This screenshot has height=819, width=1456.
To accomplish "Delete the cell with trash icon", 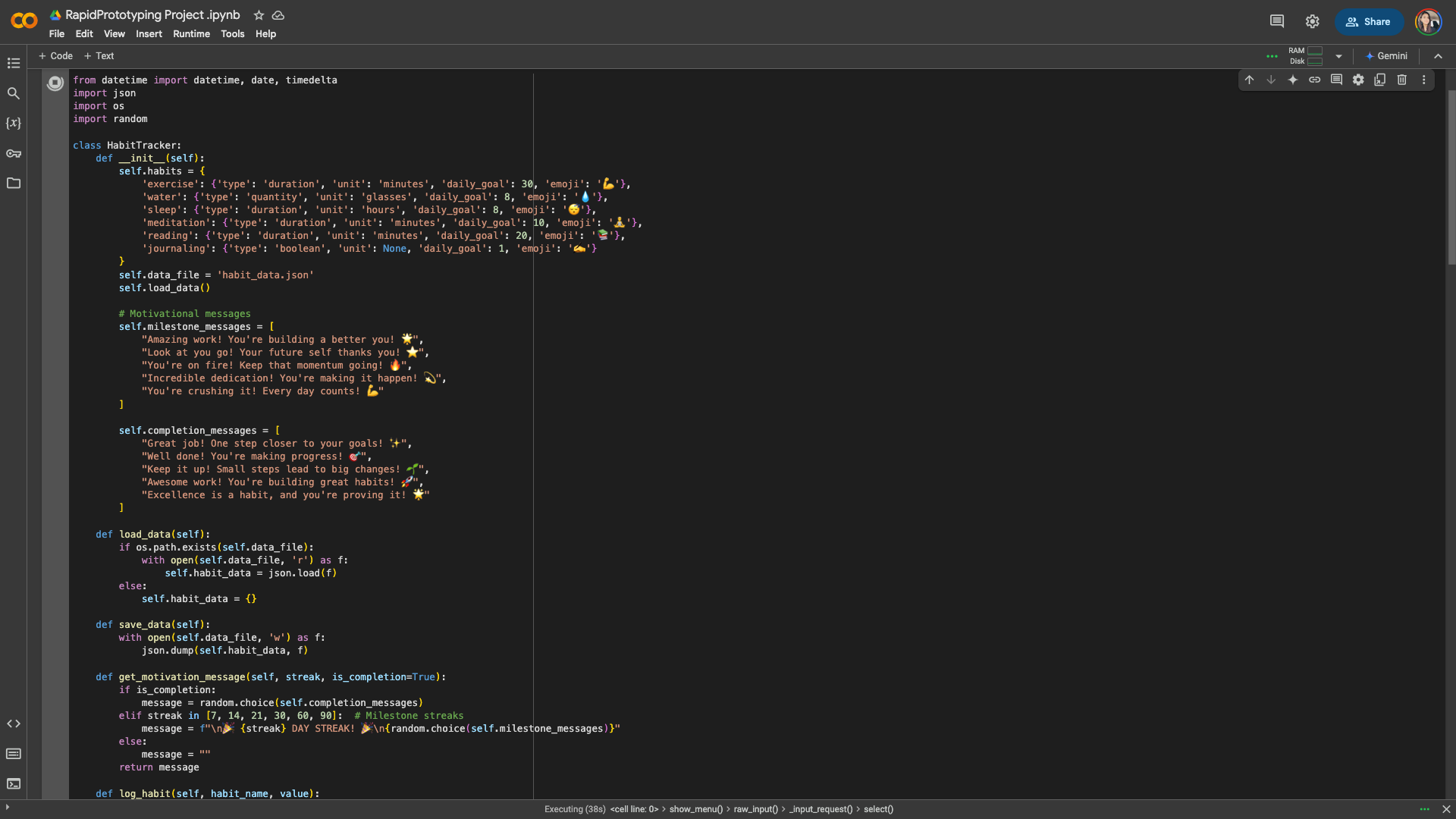I will (1402, 80).
